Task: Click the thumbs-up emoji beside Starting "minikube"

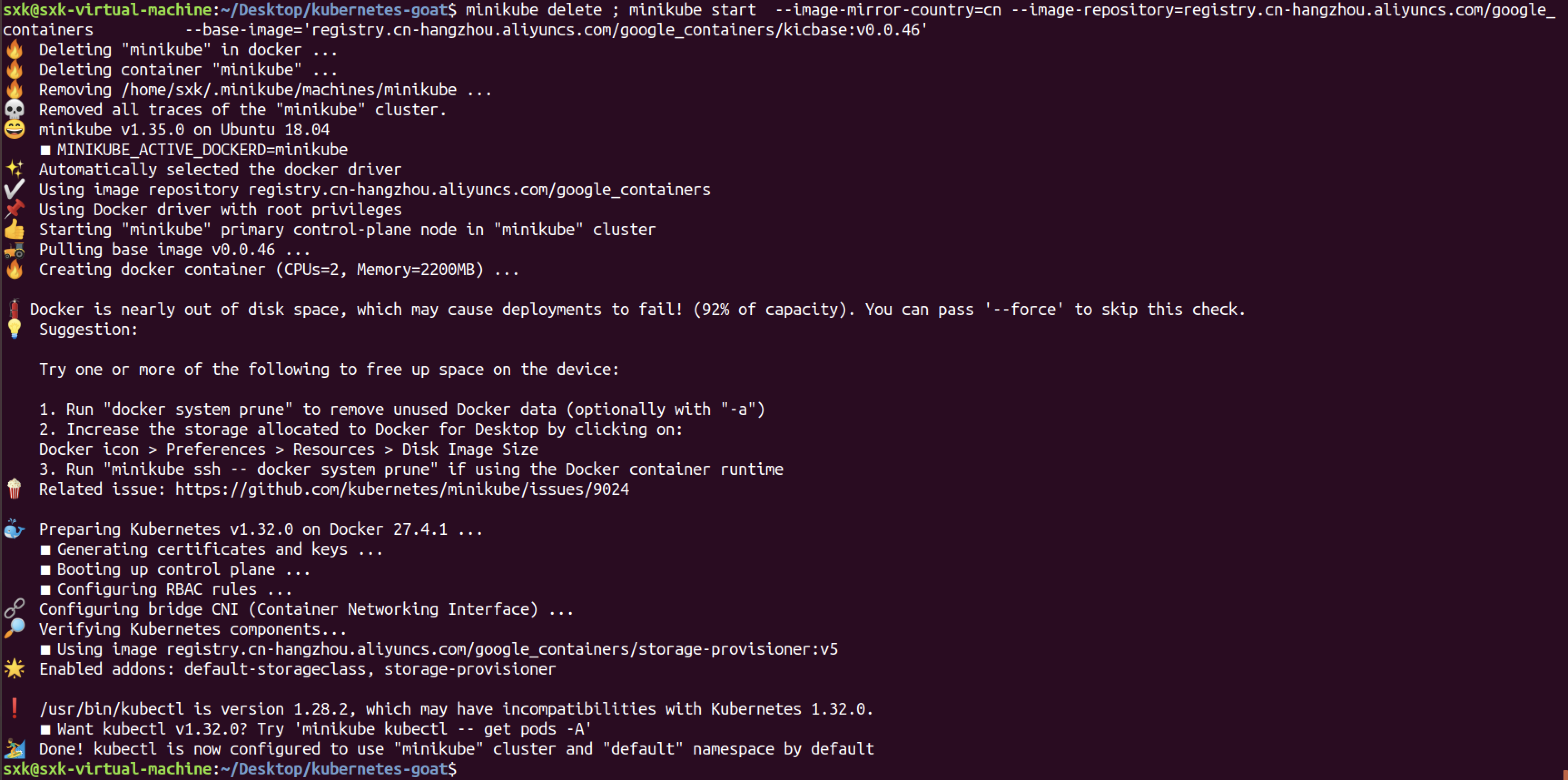Action: coord(14,230)
